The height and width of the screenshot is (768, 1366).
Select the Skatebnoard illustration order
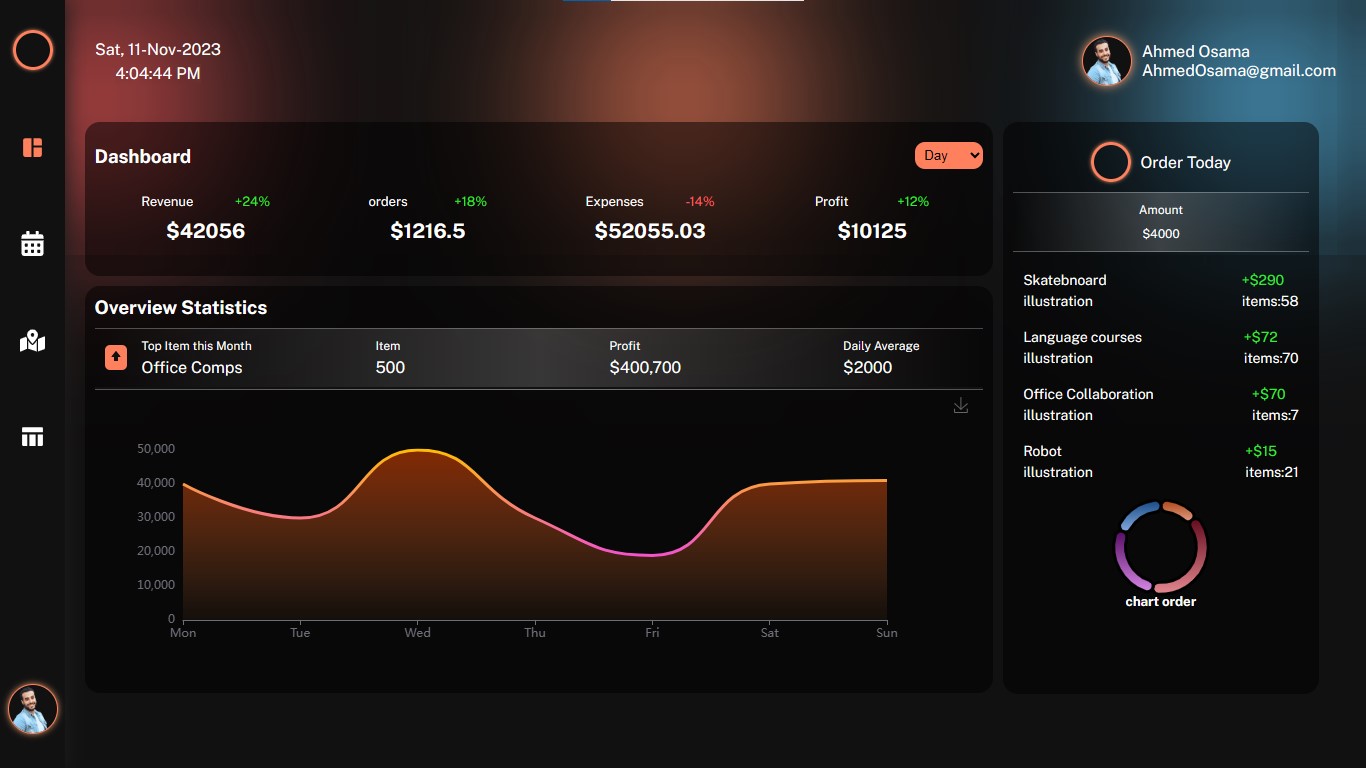pos(1064,290)
